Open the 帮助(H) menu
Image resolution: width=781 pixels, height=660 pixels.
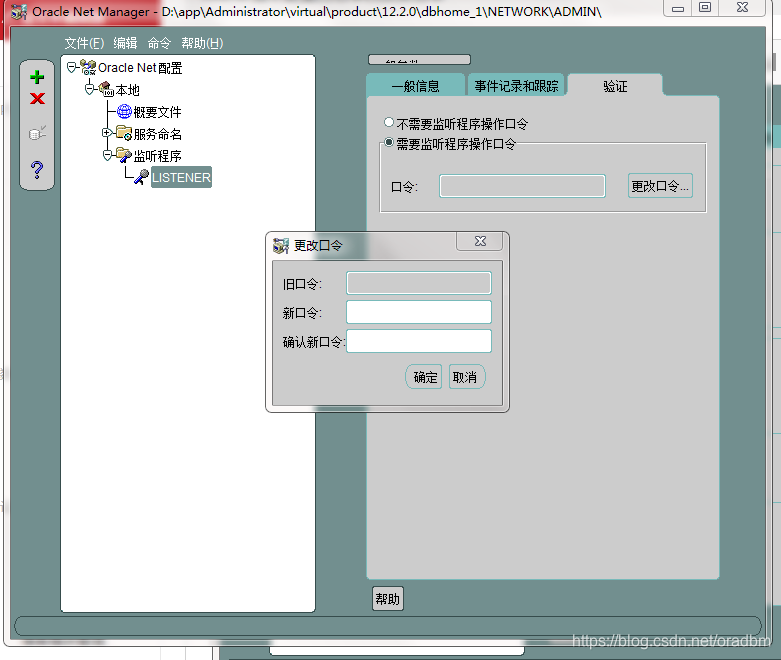tap(202, 43)
